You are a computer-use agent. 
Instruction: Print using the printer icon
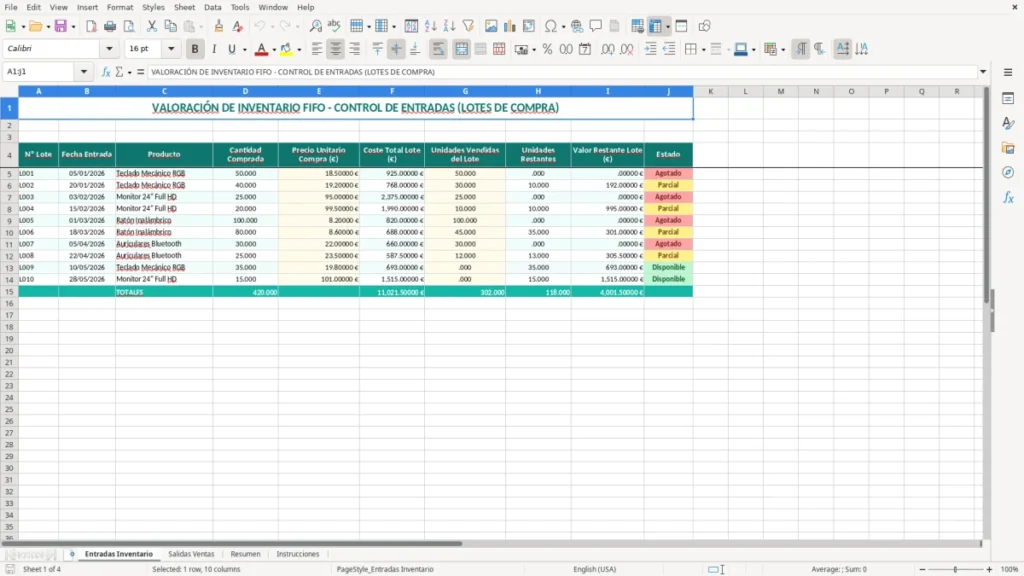point(110,26)
